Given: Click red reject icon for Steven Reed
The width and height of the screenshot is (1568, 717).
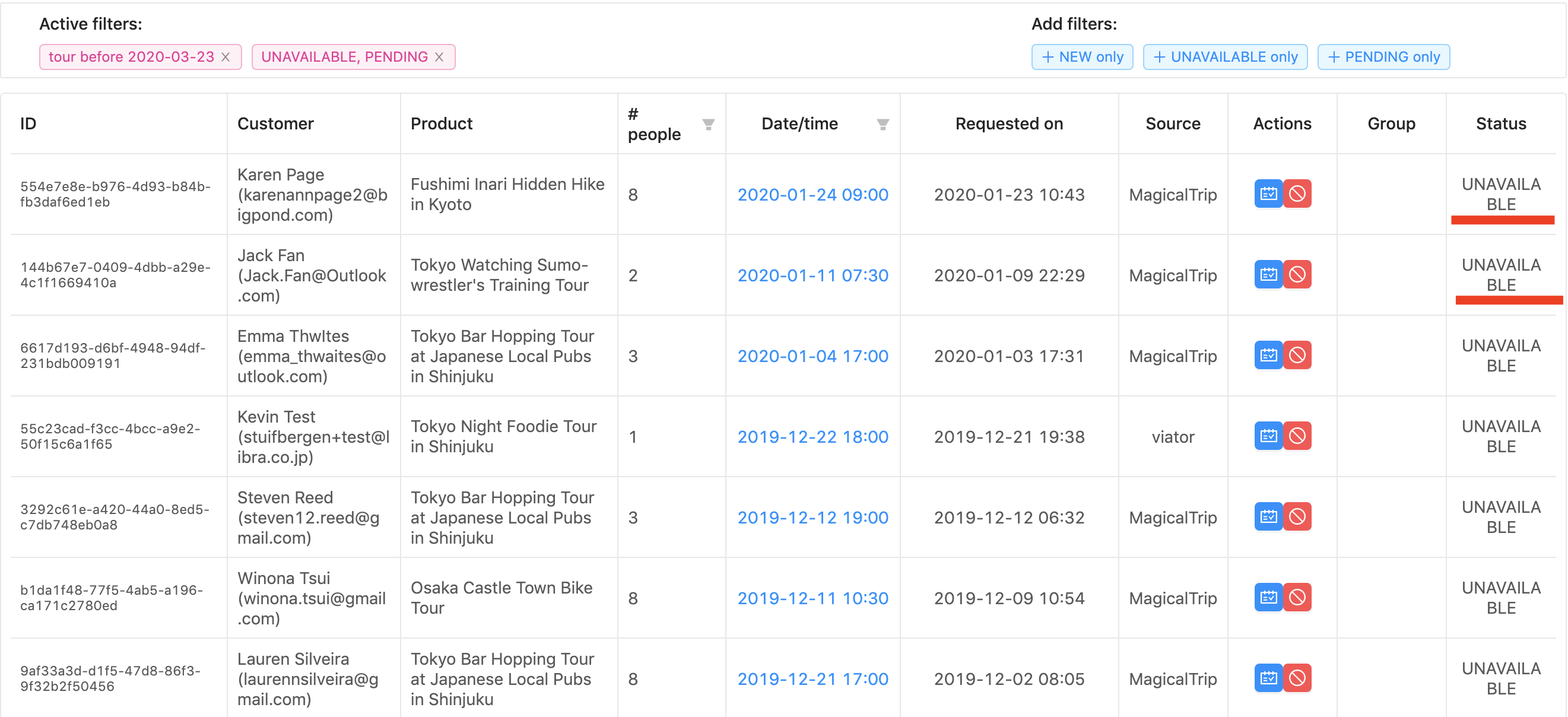Looking at the screenshot, I should click(x=1297, y=517).
